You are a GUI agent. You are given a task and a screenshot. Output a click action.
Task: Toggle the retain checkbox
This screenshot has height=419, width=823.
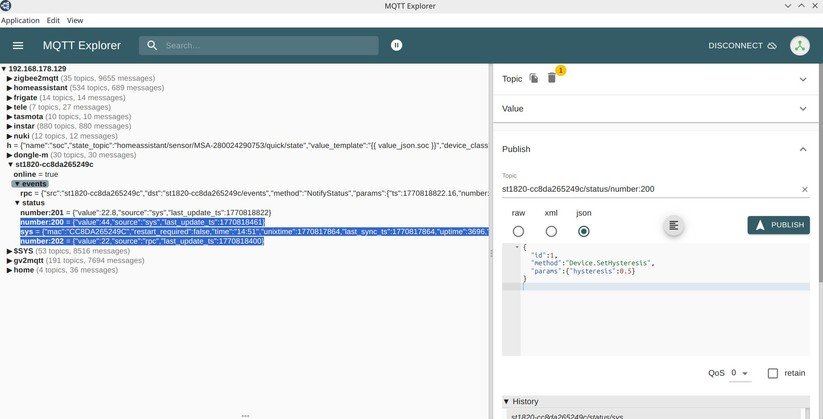[x=773, y=373]
